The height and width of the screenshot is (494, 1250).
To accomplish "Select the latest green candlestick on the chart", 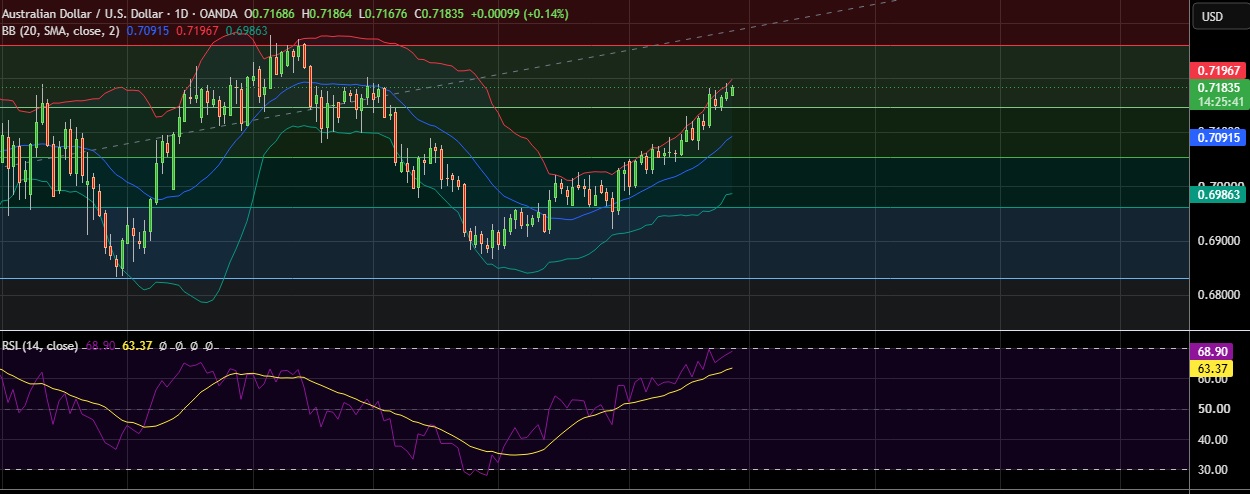I will [733, 91].
